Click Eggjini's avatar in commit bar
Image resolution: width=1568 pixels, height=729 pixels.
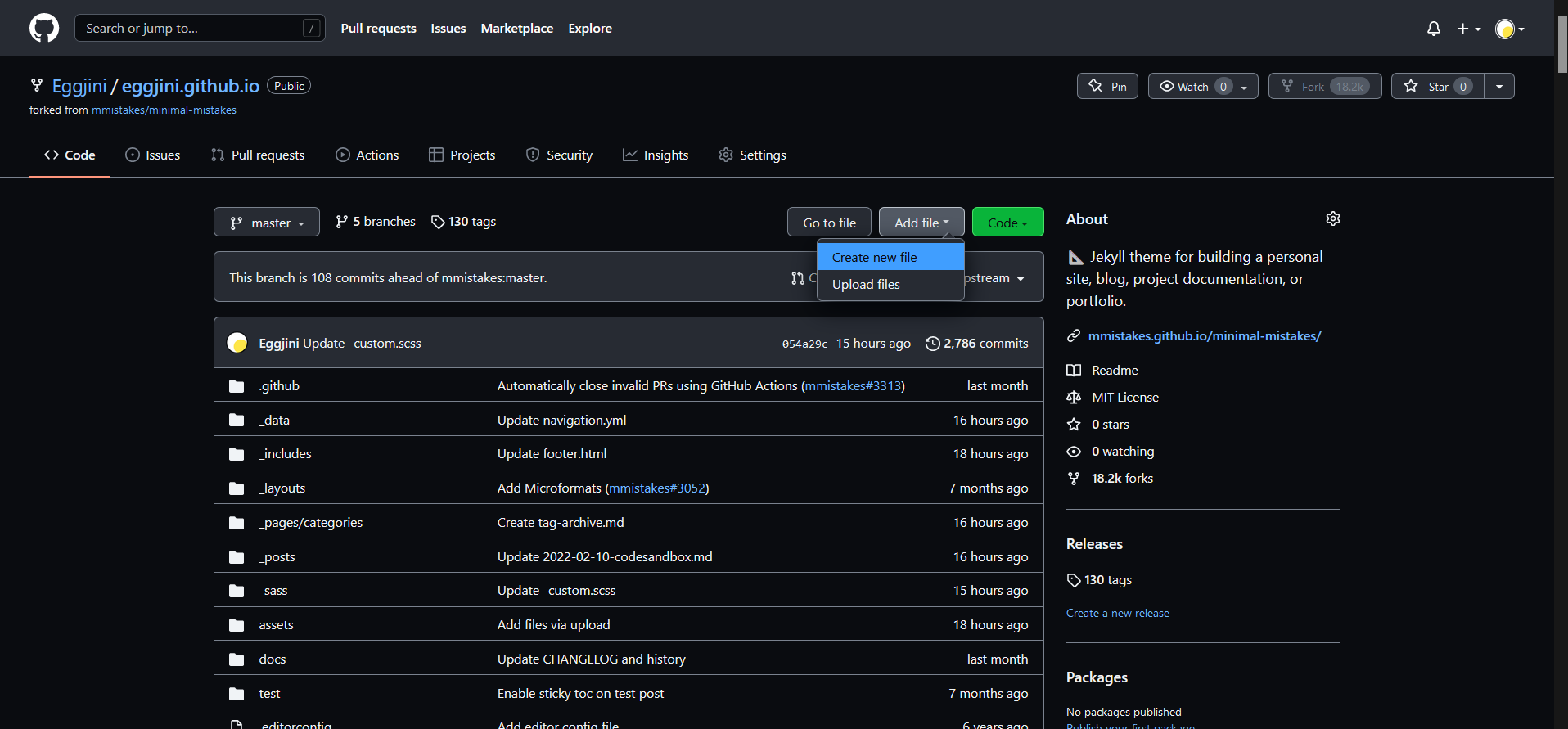pyautogui.click(x=237, y=343)
